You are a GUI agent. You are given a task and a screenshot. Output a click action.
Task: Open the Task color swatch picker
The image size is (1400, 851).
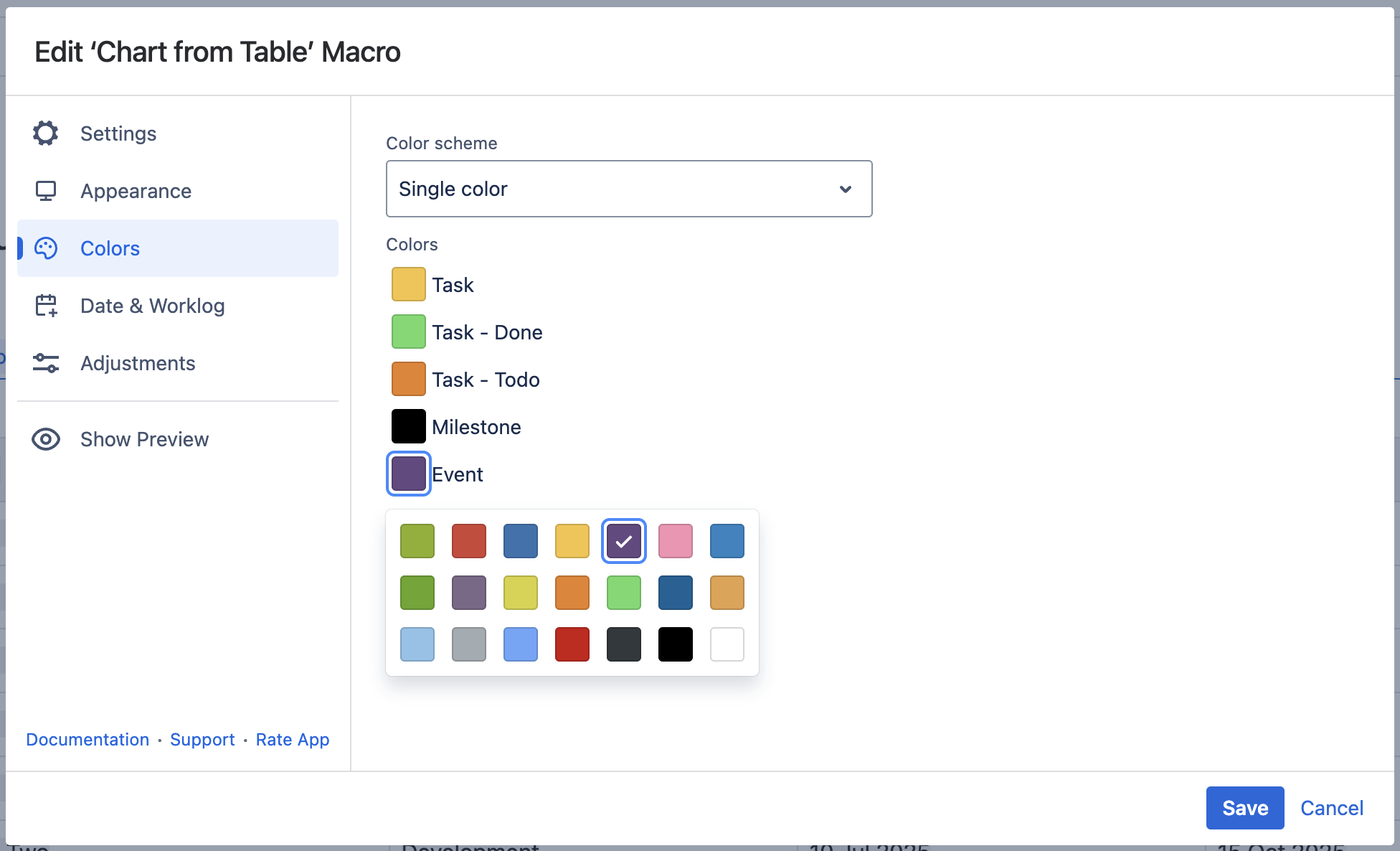click(x=408, y=284)
